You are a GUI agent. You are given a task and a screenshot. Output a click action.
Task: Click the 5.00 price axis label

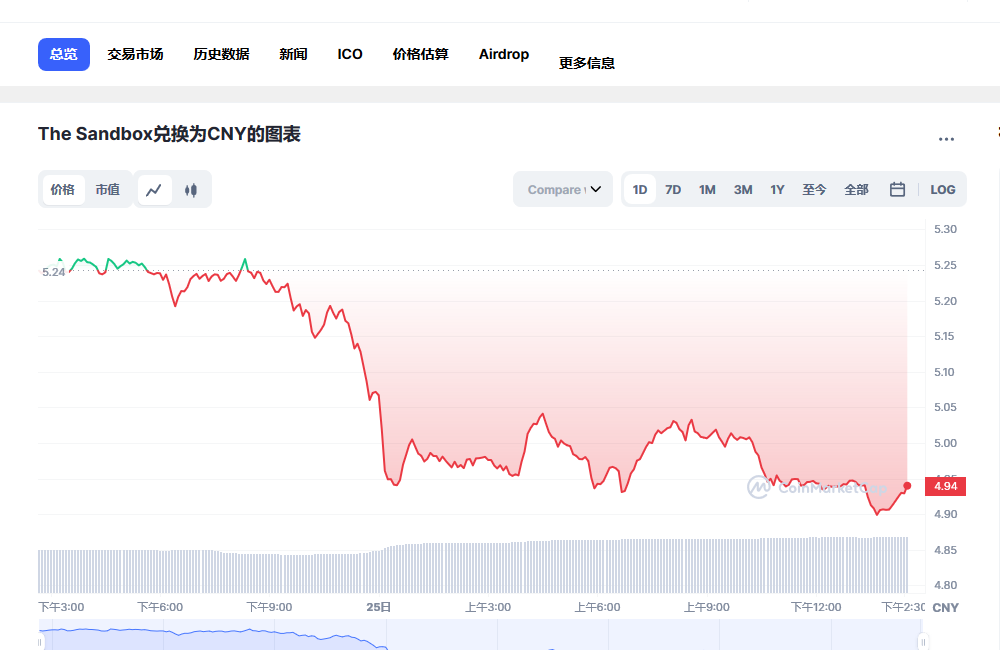pos(945,443)
